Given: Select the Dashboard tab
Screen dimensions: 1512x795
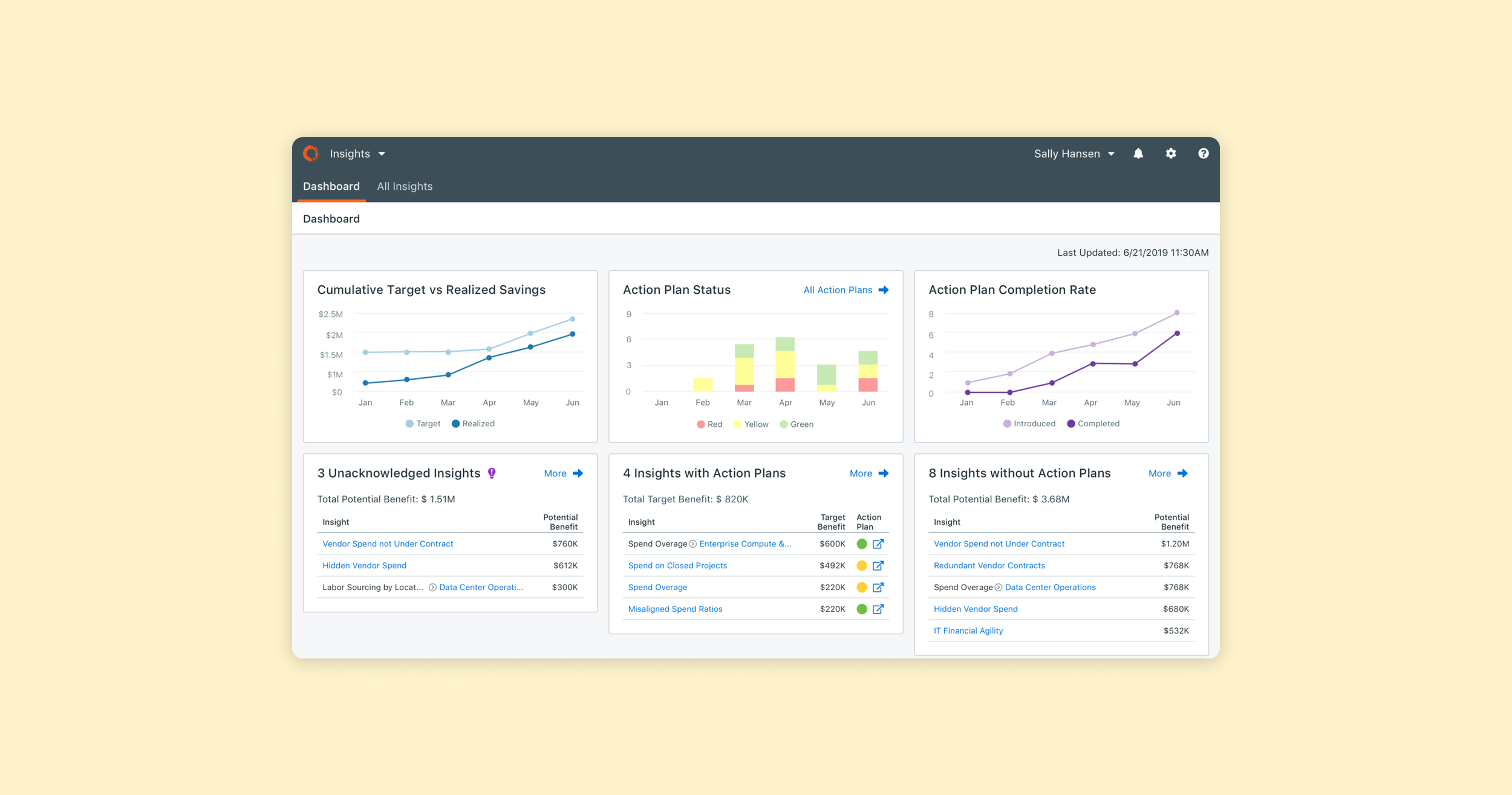Looking at the screenshot, I should pyautogui.click(x=331, y=186).
